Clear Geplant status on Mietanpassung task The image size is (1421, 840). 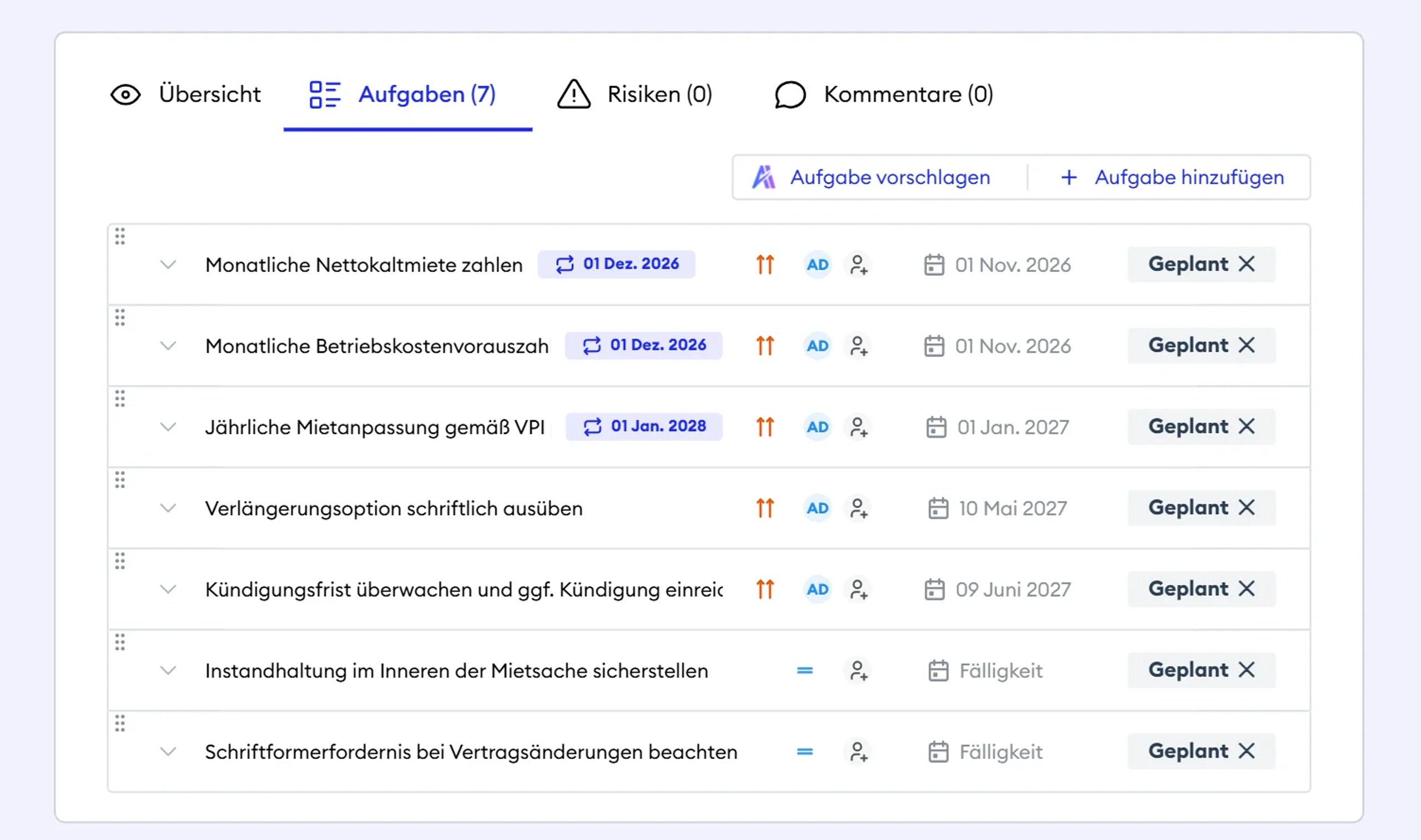tap(1246, 426)
